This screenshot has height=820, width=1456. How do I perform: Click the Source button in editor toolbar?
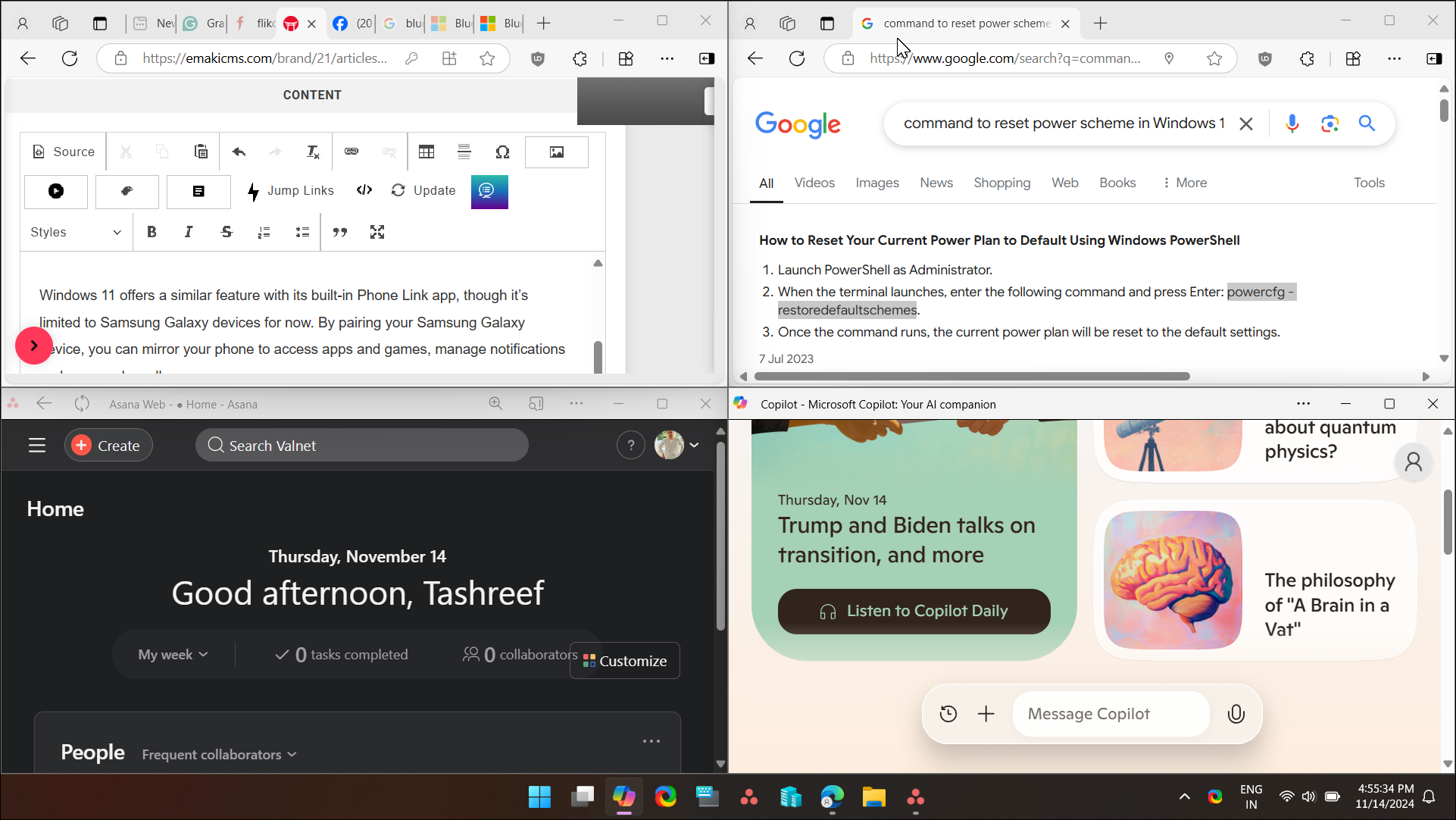(63, 151)
